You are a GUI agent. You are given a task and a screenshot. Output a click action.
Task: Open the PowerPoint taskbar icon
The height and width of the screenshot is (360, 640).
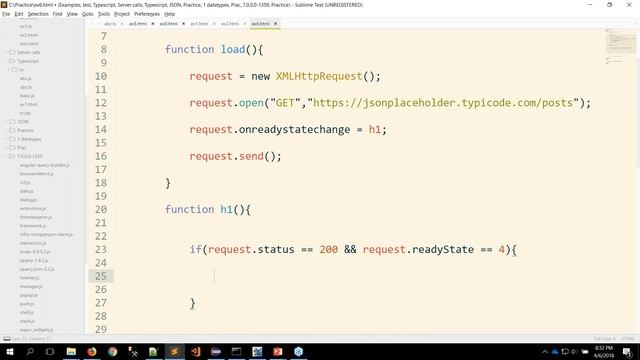tap(278, 351)
